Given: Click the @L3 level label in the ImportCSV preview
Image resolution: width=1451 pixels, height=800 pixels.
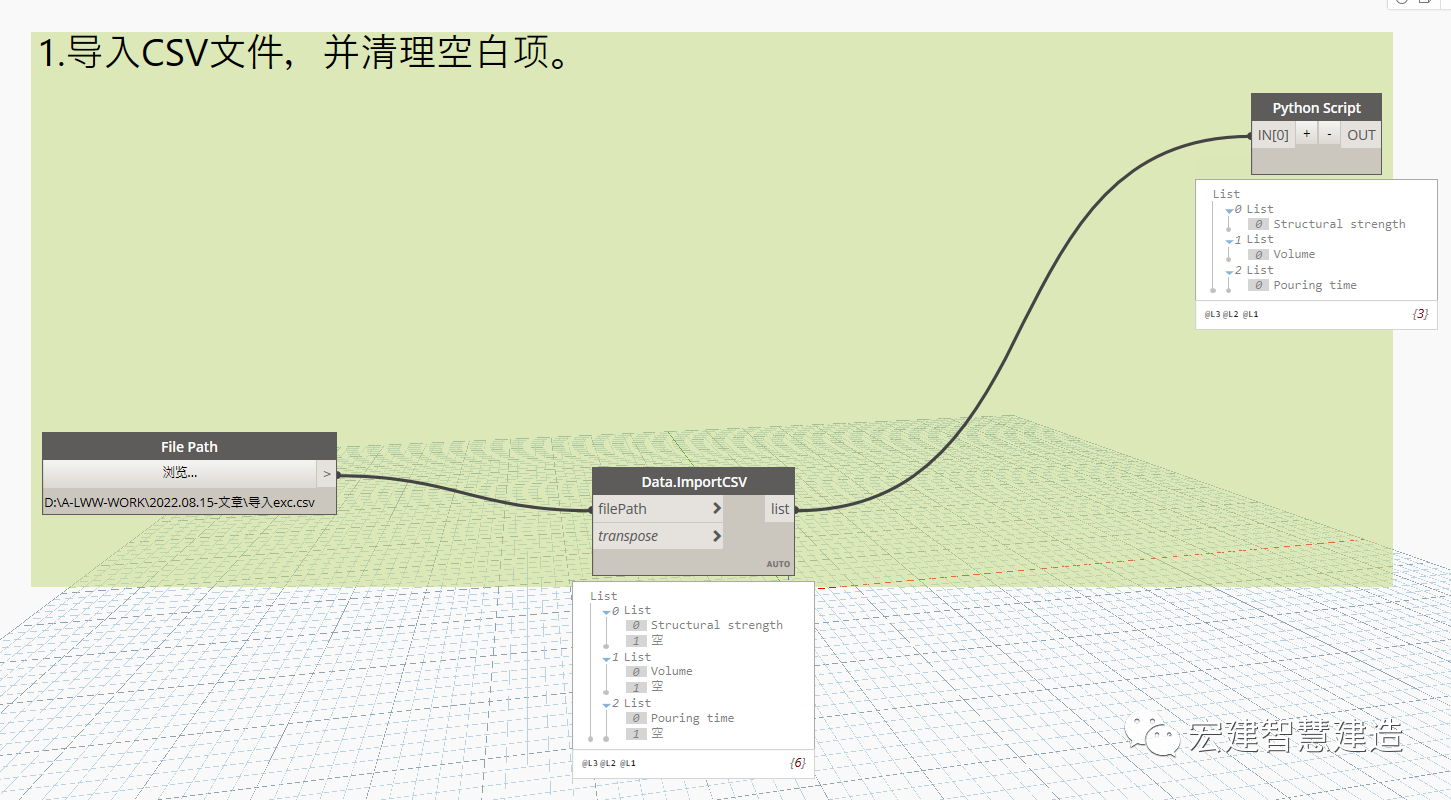Looking at the screenshot, I should (x=589, y=763).
